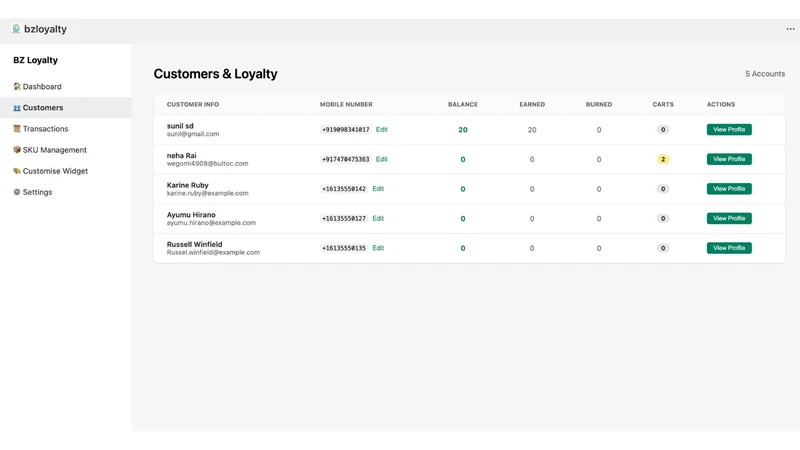The image size is (800, 450).
Task: Click the SKU Management box icon
Action: coord(17,149)
